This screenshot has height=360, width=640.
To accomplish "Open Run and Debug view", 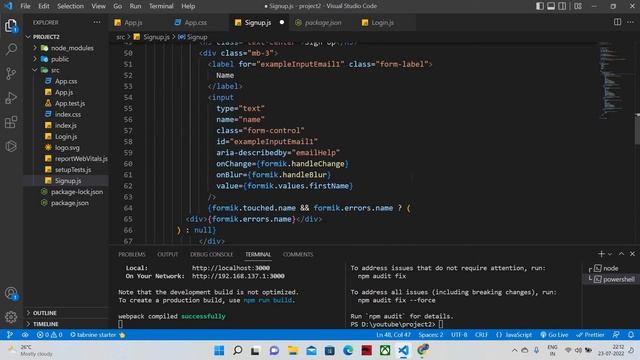I will pyautogui.click(x=11, y=98).
